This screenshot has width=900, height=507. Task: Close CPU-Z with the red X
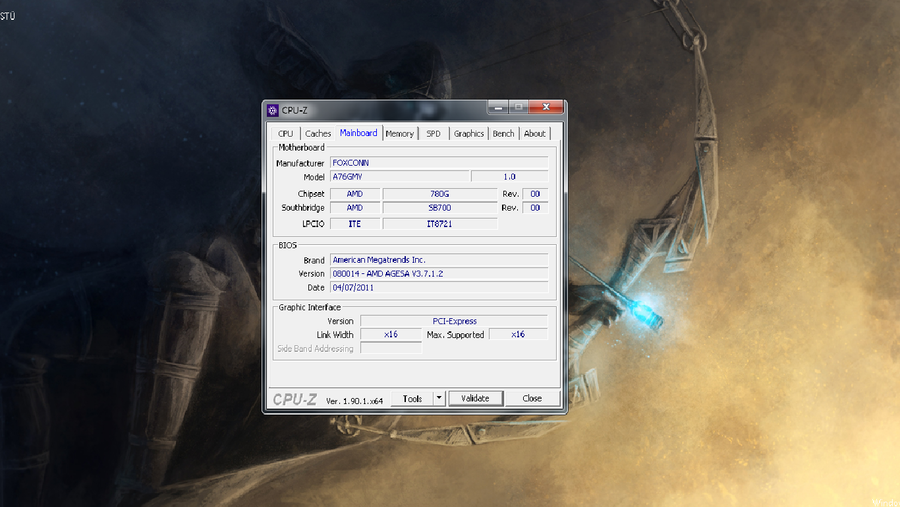(546, 107)
